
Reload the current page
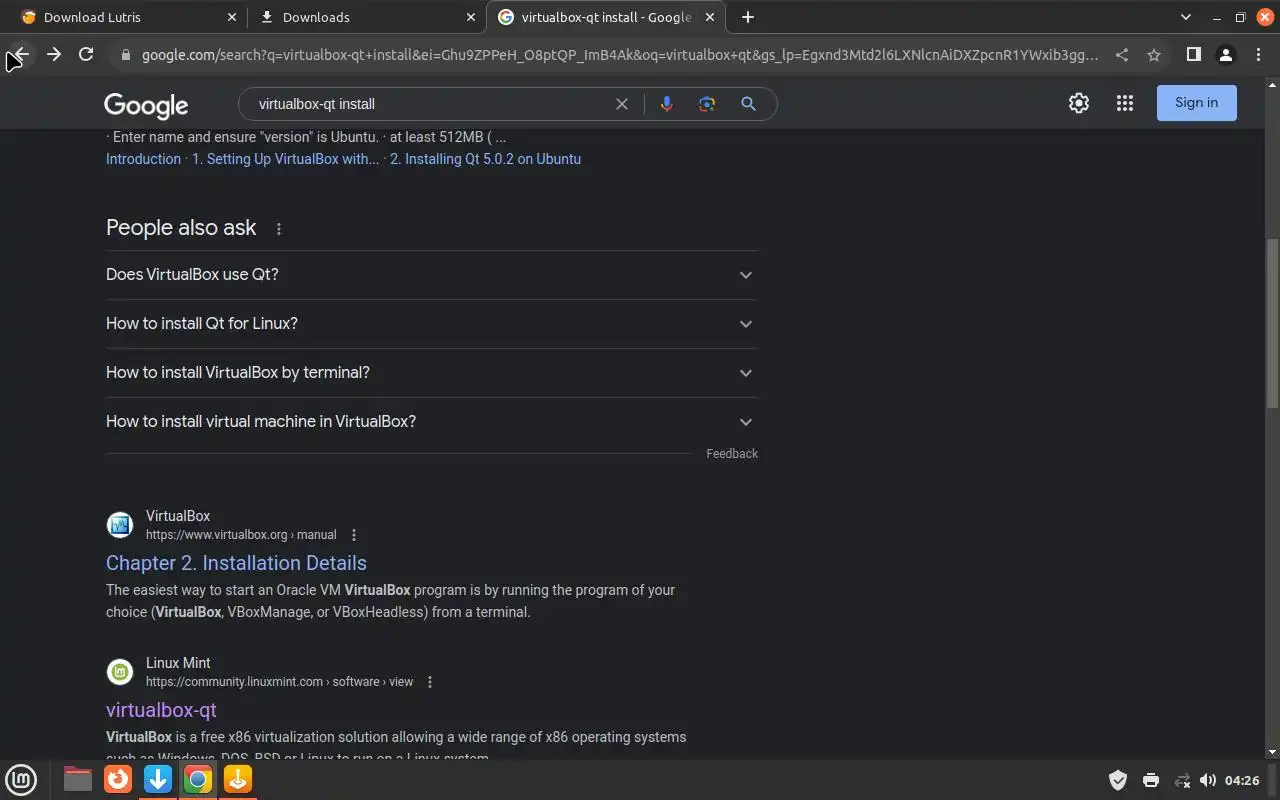tap(86, 55)
